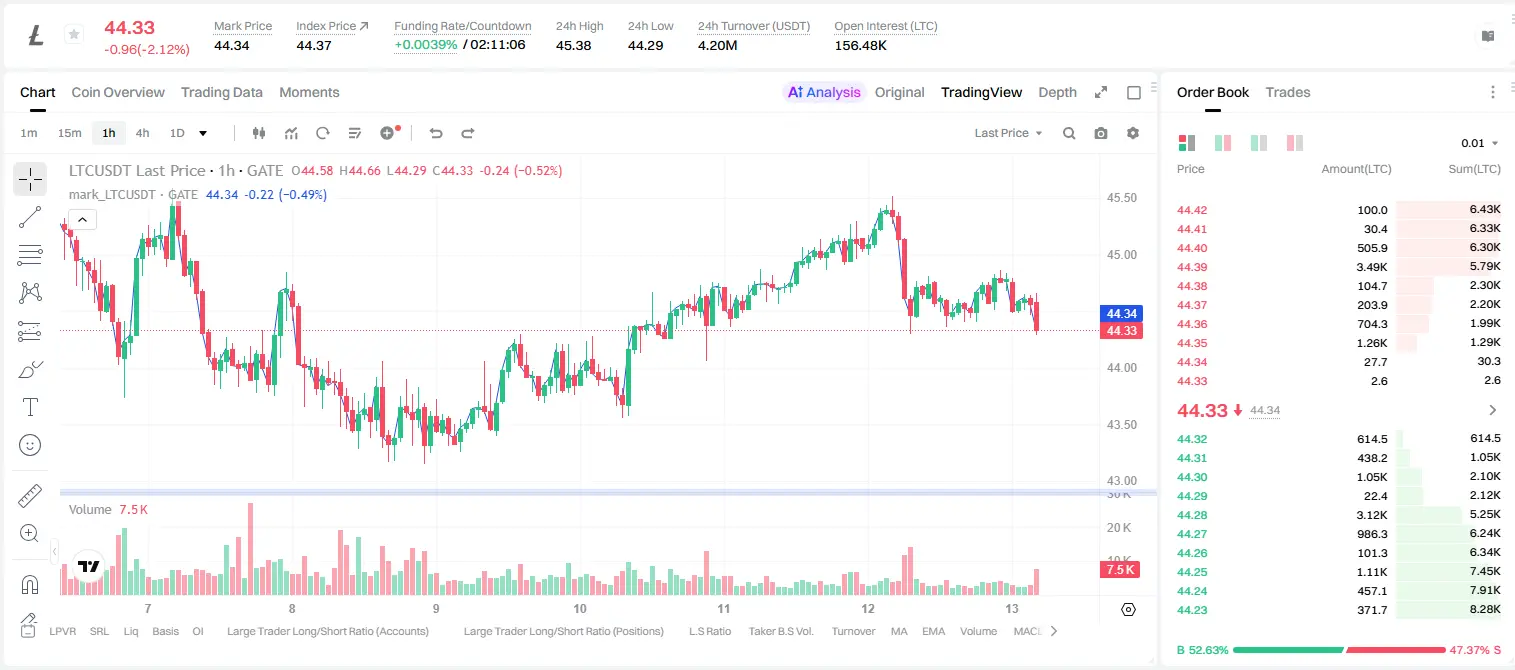Open the Last Price dropdown

[x=1008, y=133]
